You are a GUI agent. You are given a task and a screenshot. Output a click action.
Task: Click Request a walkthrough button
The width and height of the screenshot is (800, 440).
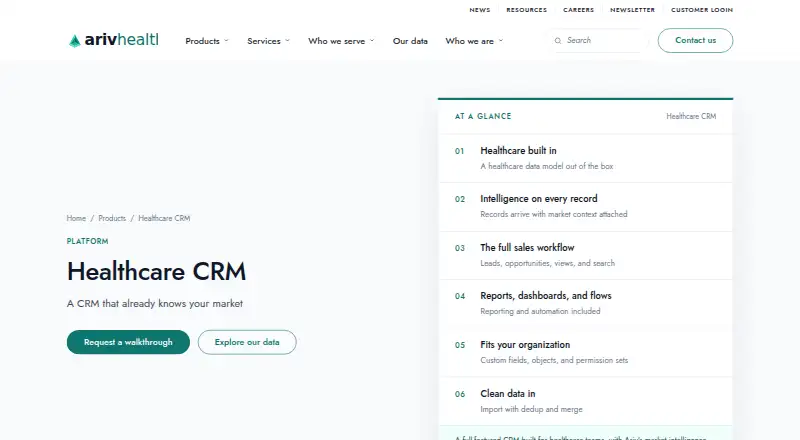coord(128,342)
